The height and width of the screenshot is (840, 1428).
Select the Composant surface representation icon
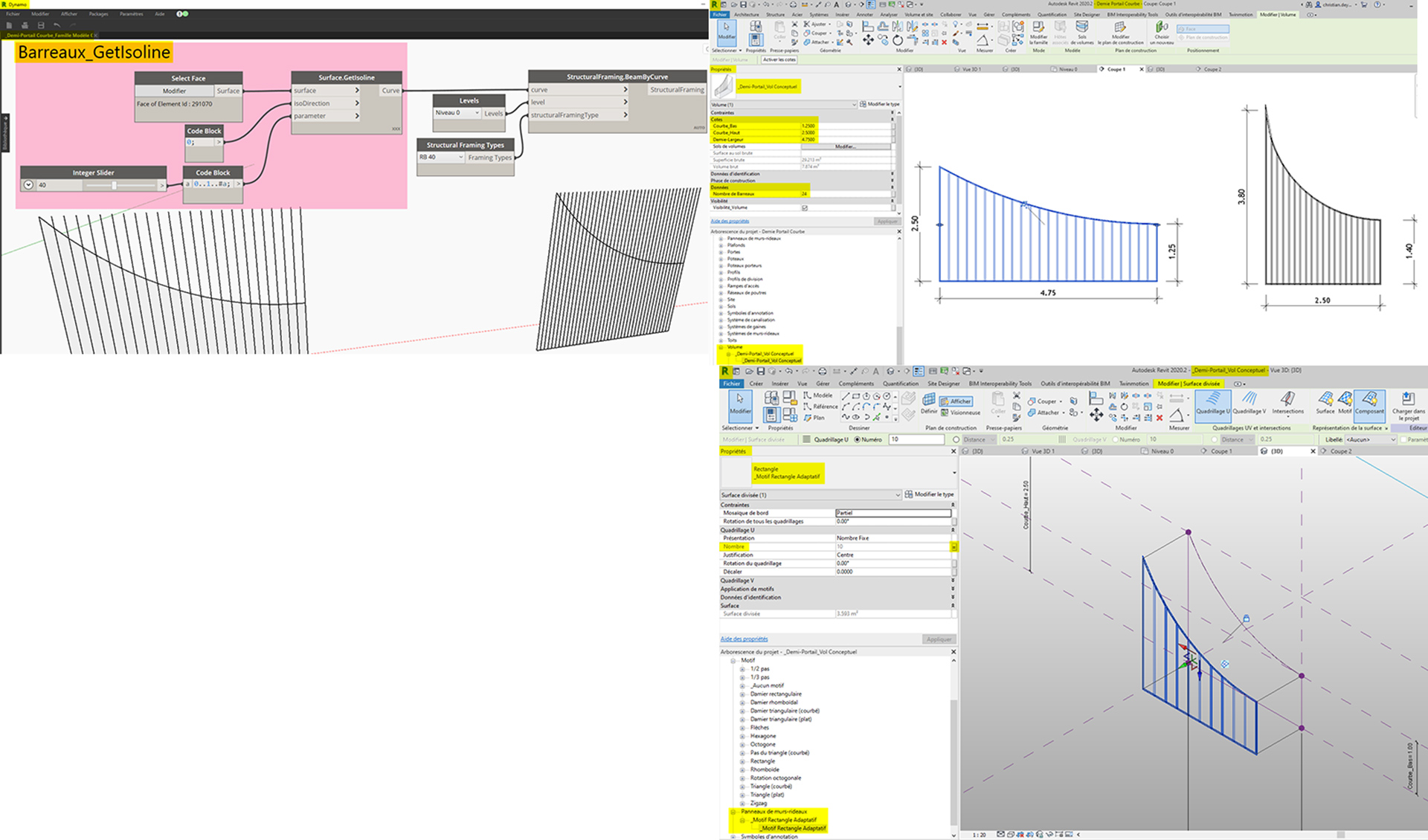point(1369,402)
